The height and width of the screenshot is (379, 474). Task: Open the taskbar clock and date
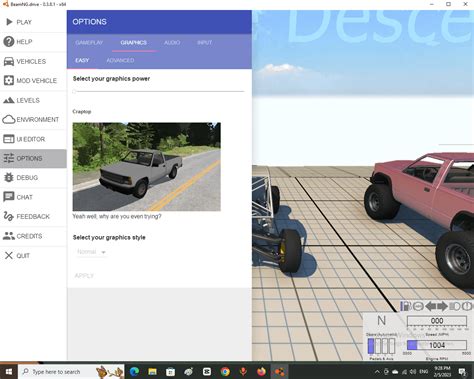(442, 371)
